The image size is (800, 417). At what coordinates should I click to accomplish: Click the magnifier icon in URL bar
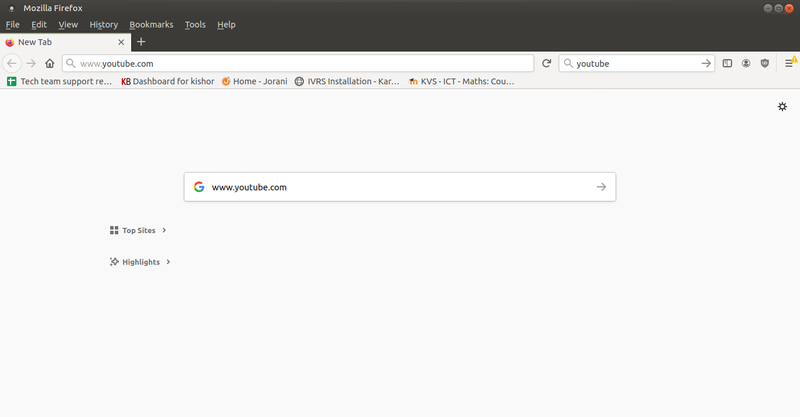pyautogui.click(x=71, y=63)
